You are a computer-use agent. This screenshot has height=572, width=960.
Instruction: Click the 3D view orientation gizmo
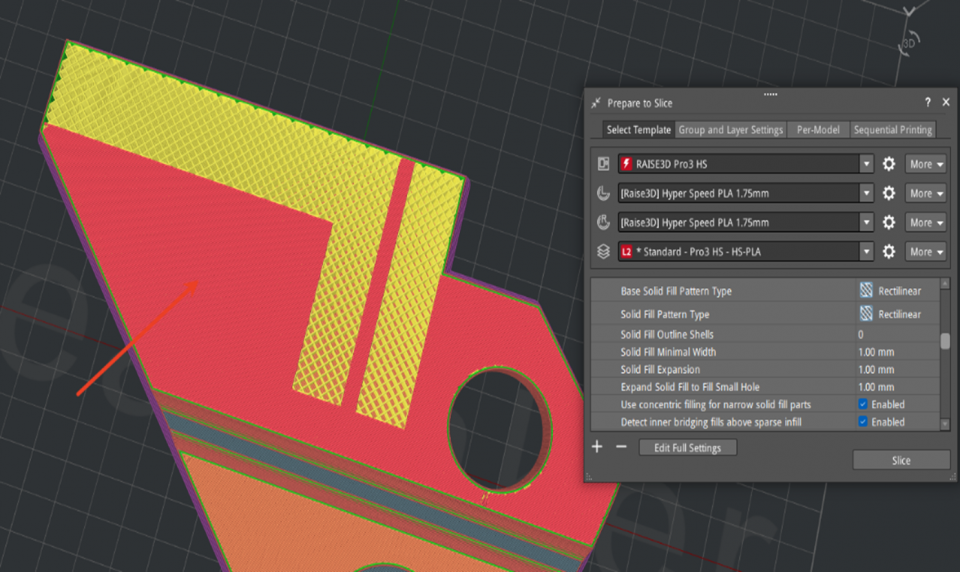(x=908, y=44)
